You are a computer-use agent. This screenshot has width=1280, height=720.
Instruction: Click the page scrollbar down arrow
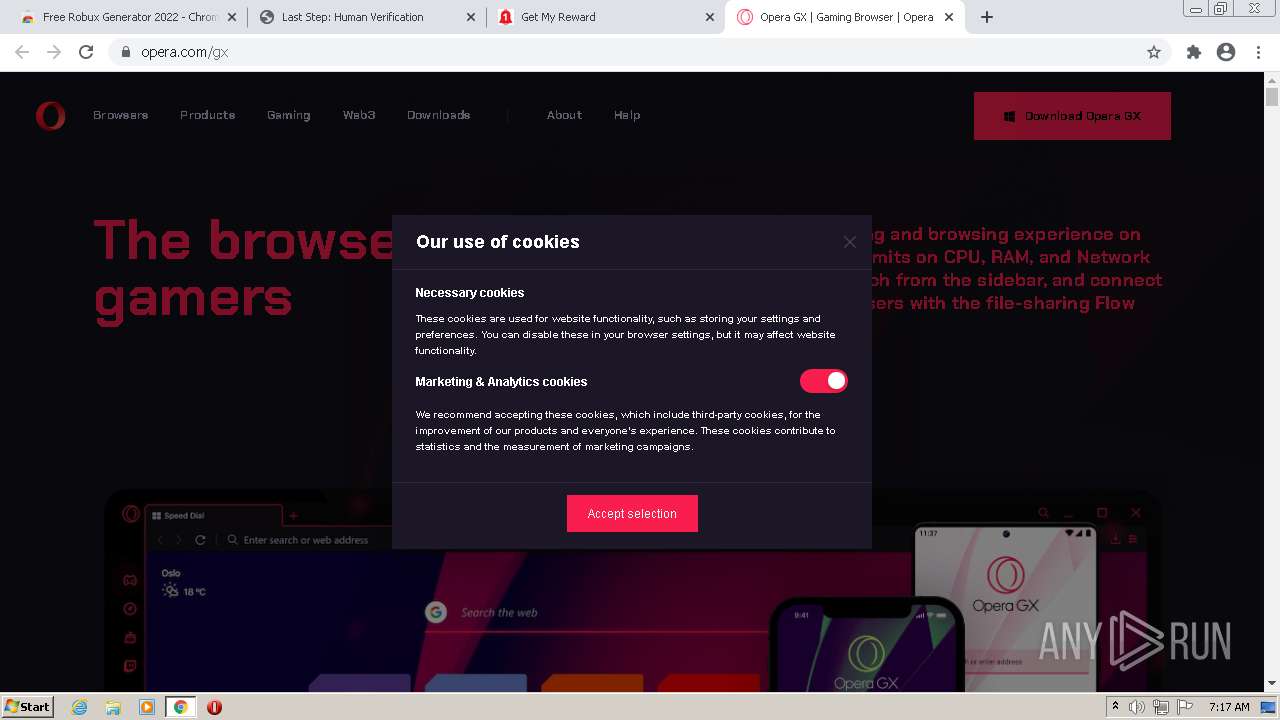click(x=1272, y=684)
